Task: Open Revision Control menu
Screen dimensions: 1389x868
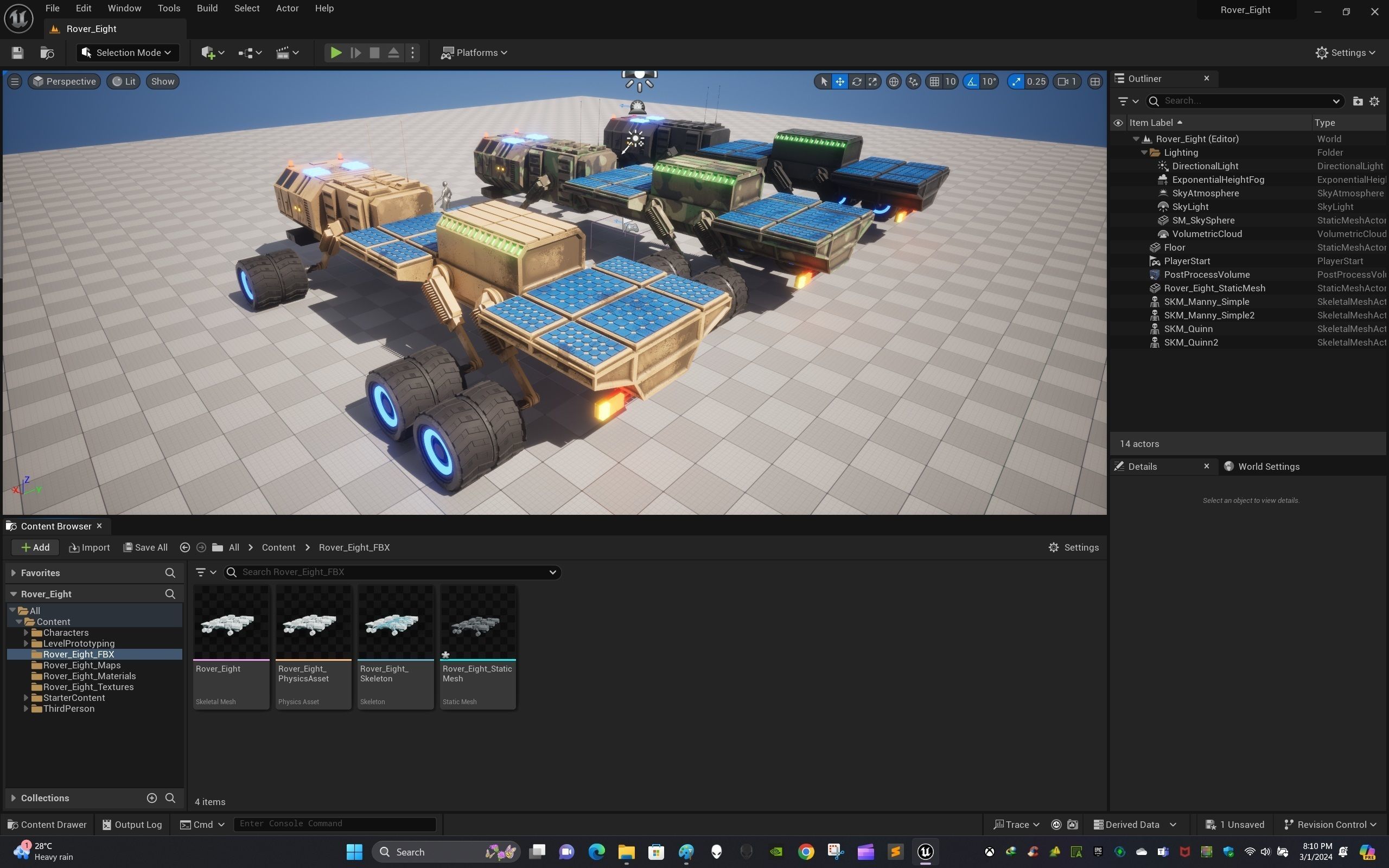Action: coord(1330,825)
